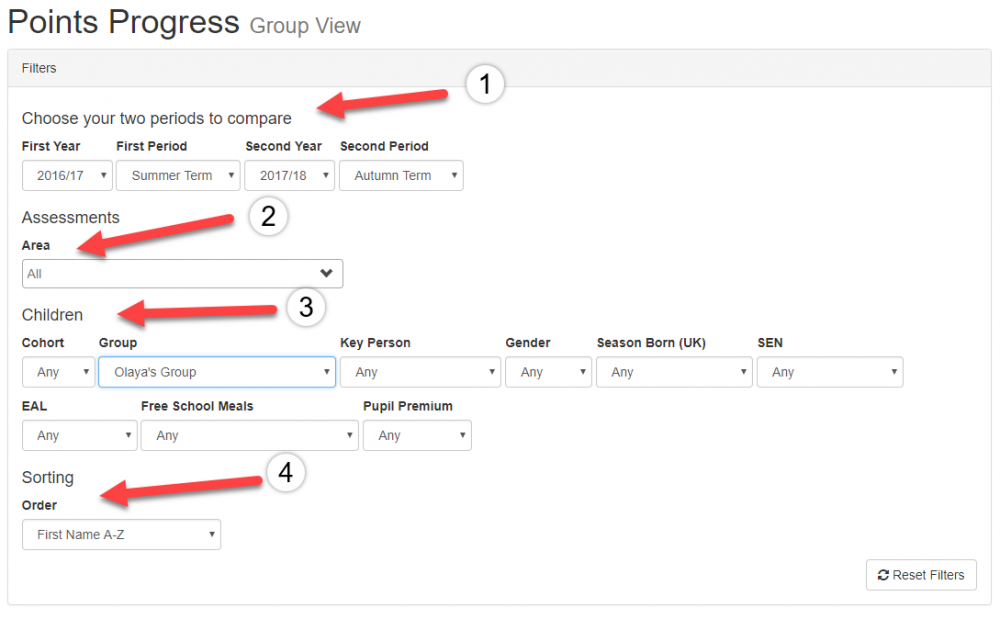Open the Order sorting dropdown

pyautogui.click(x=121, y=534)
